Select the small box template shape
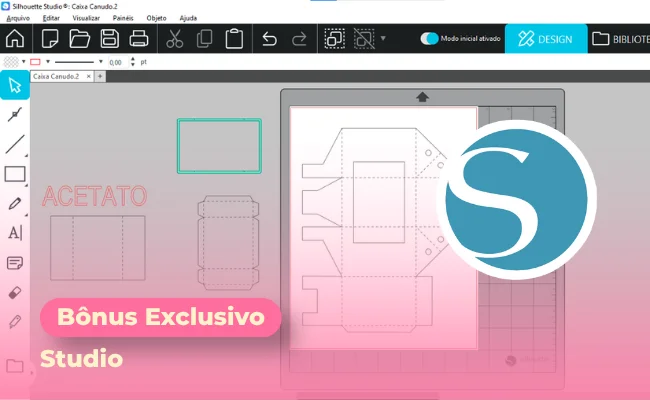 228,242
